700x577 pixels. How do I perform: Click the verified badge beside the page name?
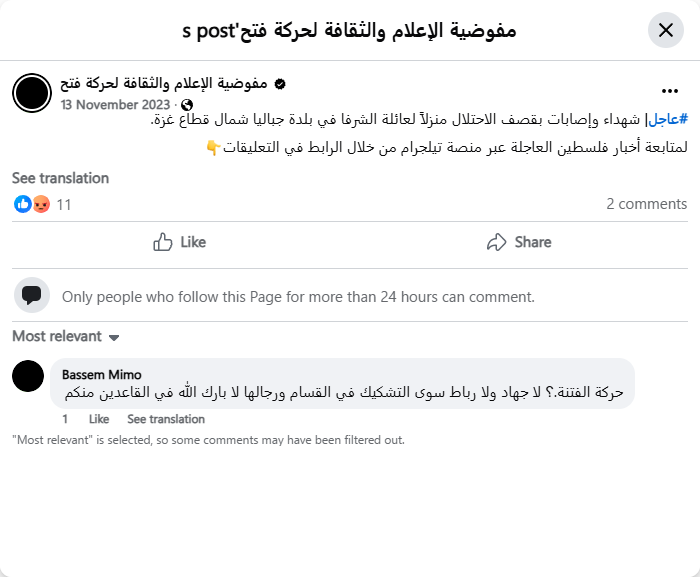click(x=281, y=82)
